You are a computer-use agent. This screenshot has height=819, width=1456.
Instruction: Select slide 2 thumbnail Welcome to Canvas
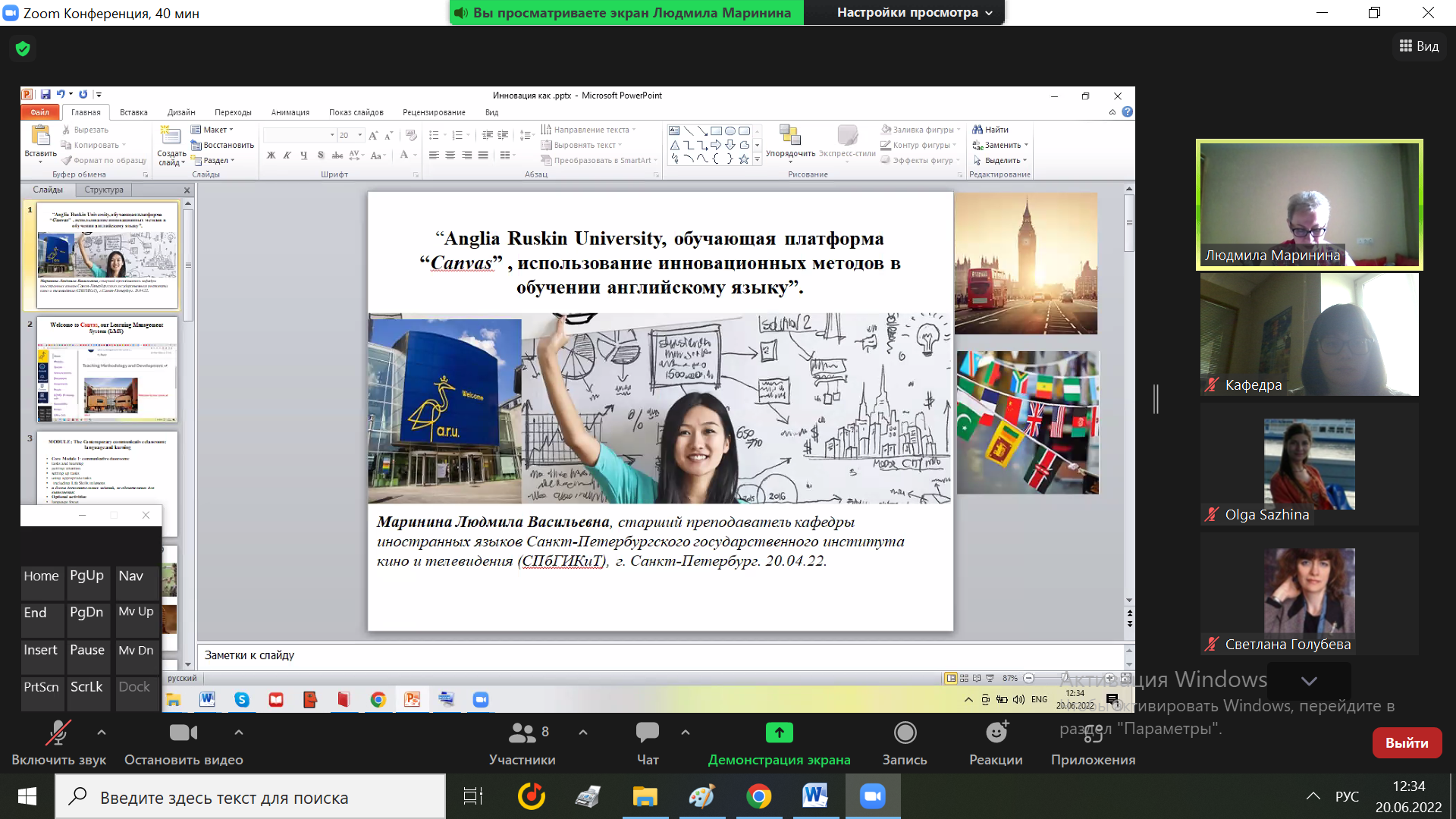pos(107,369)
